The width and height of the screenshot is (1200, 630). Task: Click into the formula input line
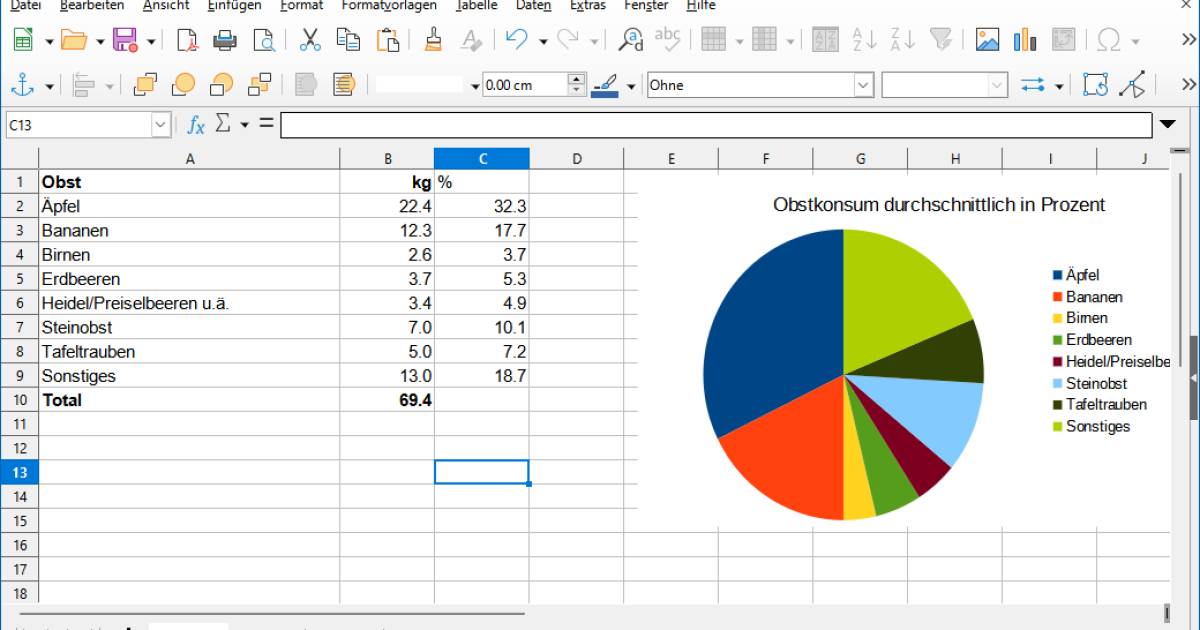click(716, 125)
